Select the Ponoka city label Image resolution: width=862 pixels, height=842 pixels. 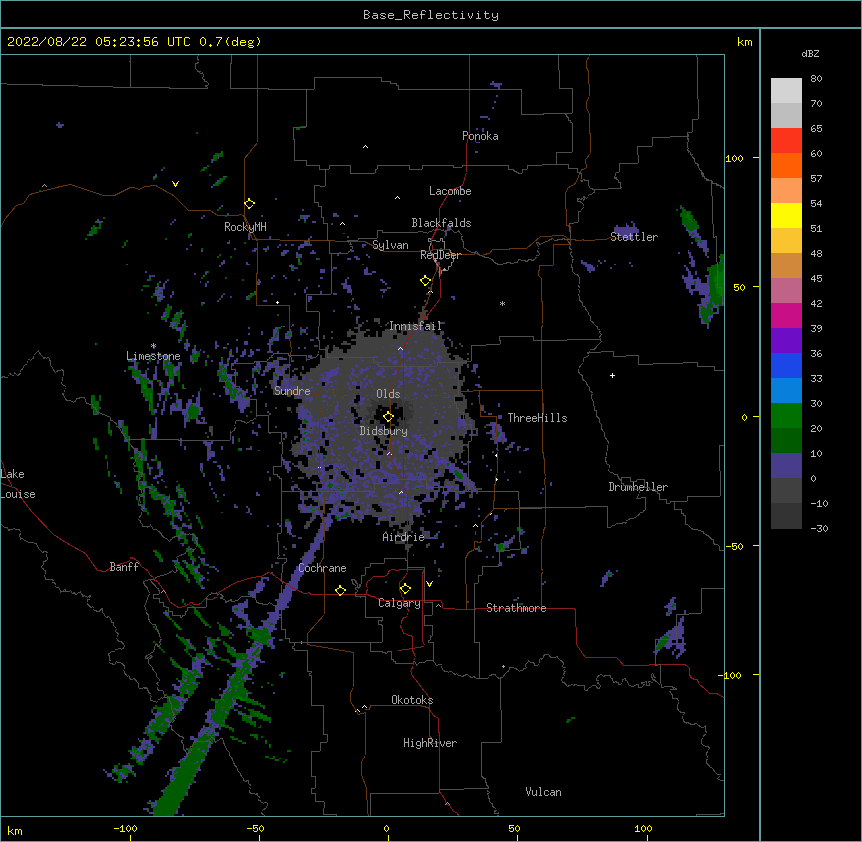480,136
